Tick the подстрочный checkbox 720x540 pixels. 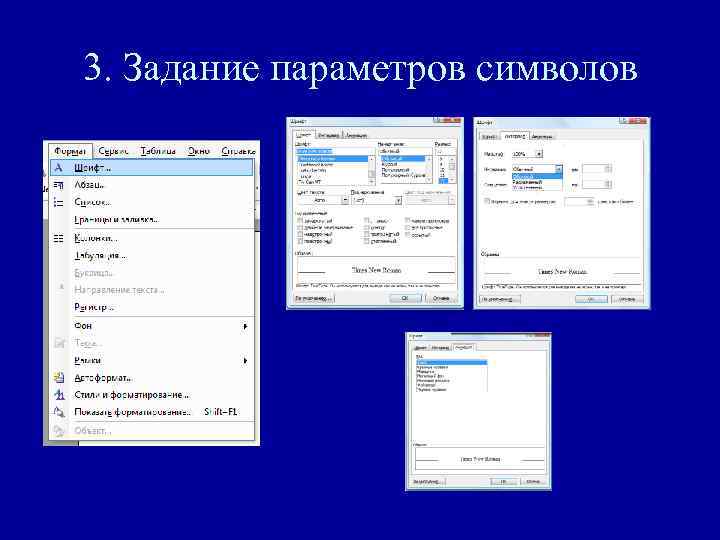point(300,241)
